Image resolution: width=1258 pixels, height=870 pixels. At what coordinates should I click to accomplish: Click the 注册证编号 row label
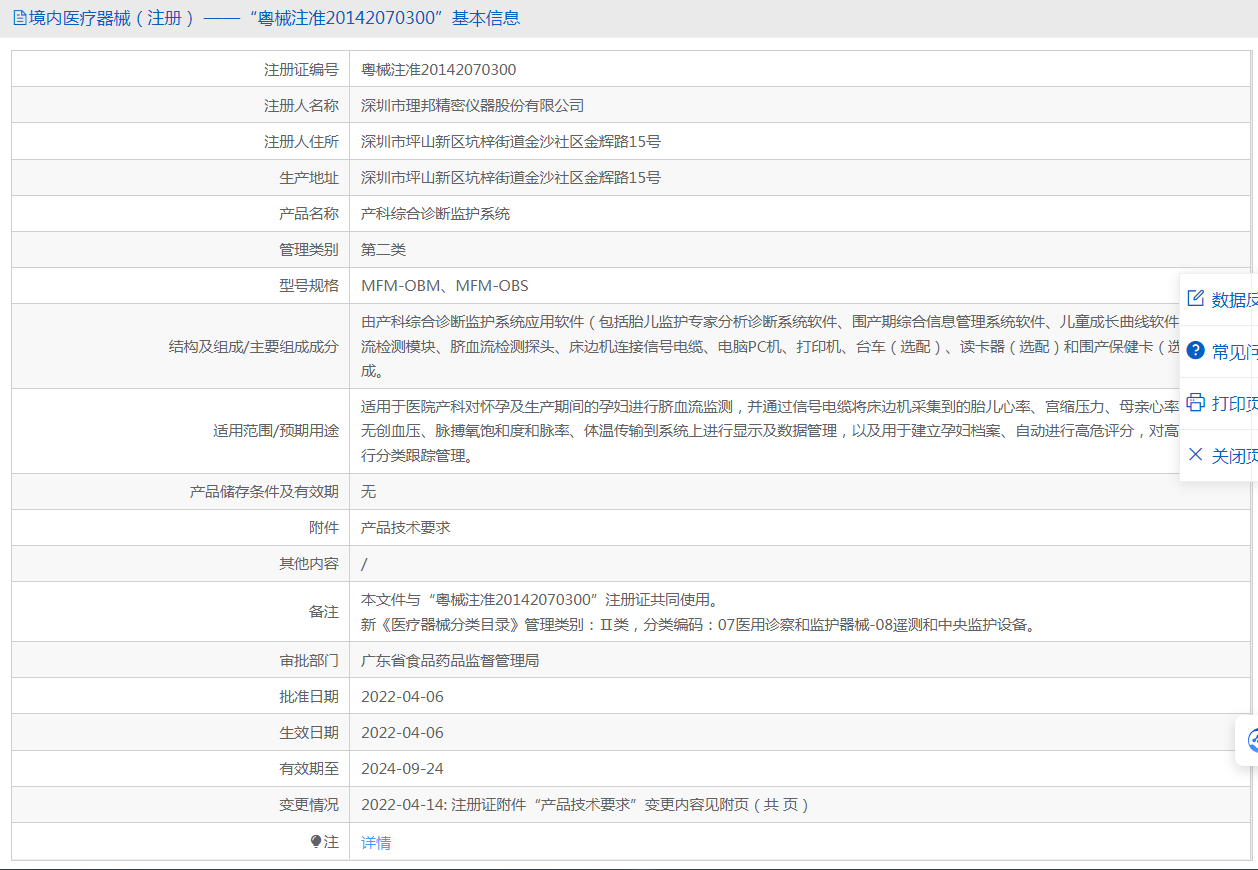click(301, 70)
